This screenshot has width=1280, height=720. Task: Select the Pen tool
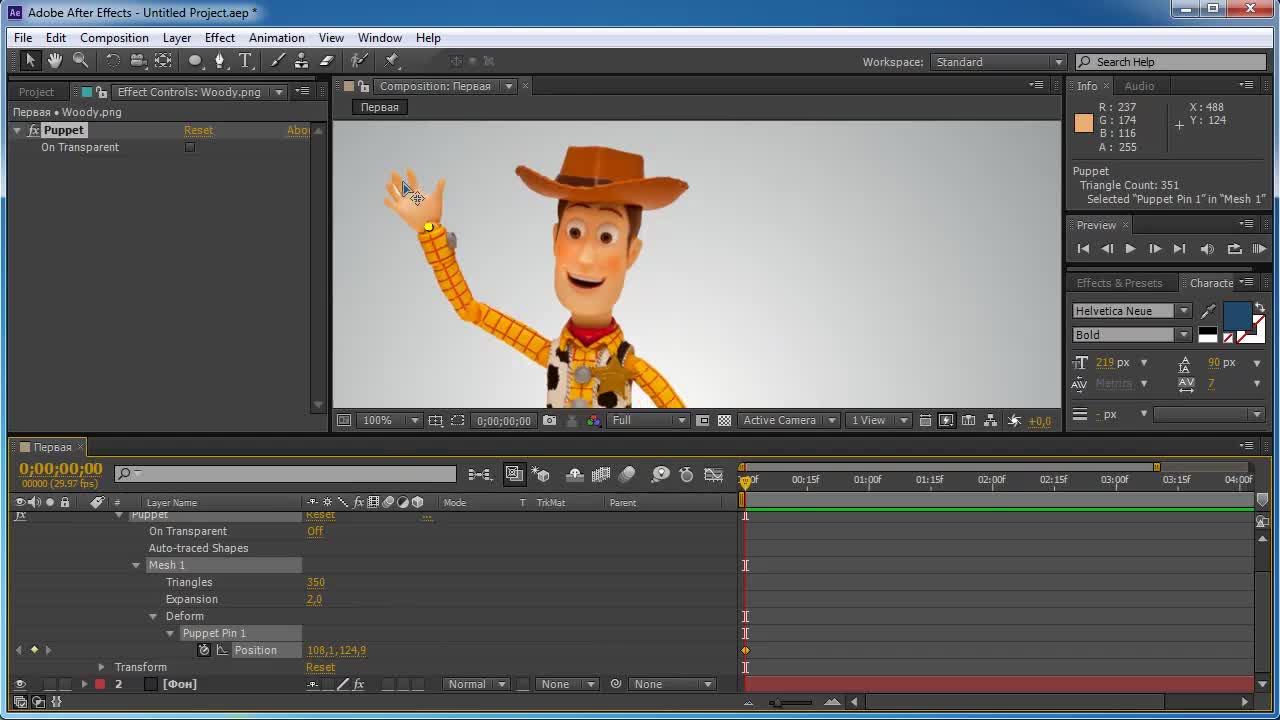pos(220,61)
